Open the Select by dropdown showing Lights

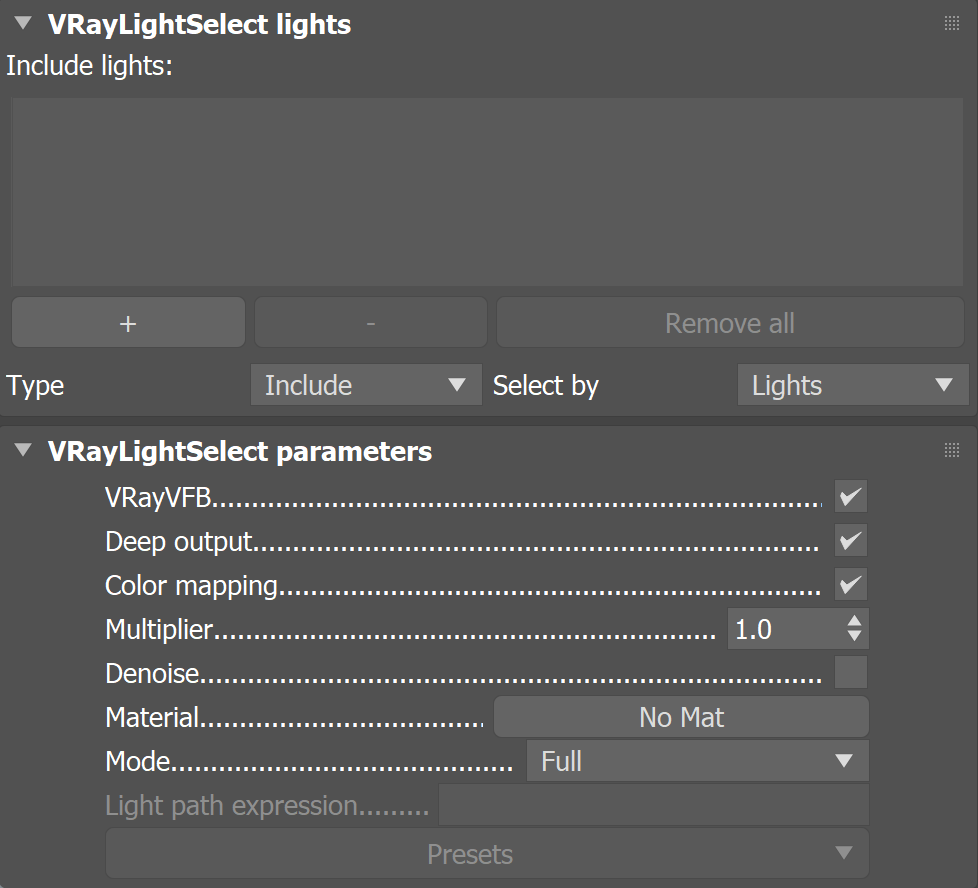tap(852, 385)
